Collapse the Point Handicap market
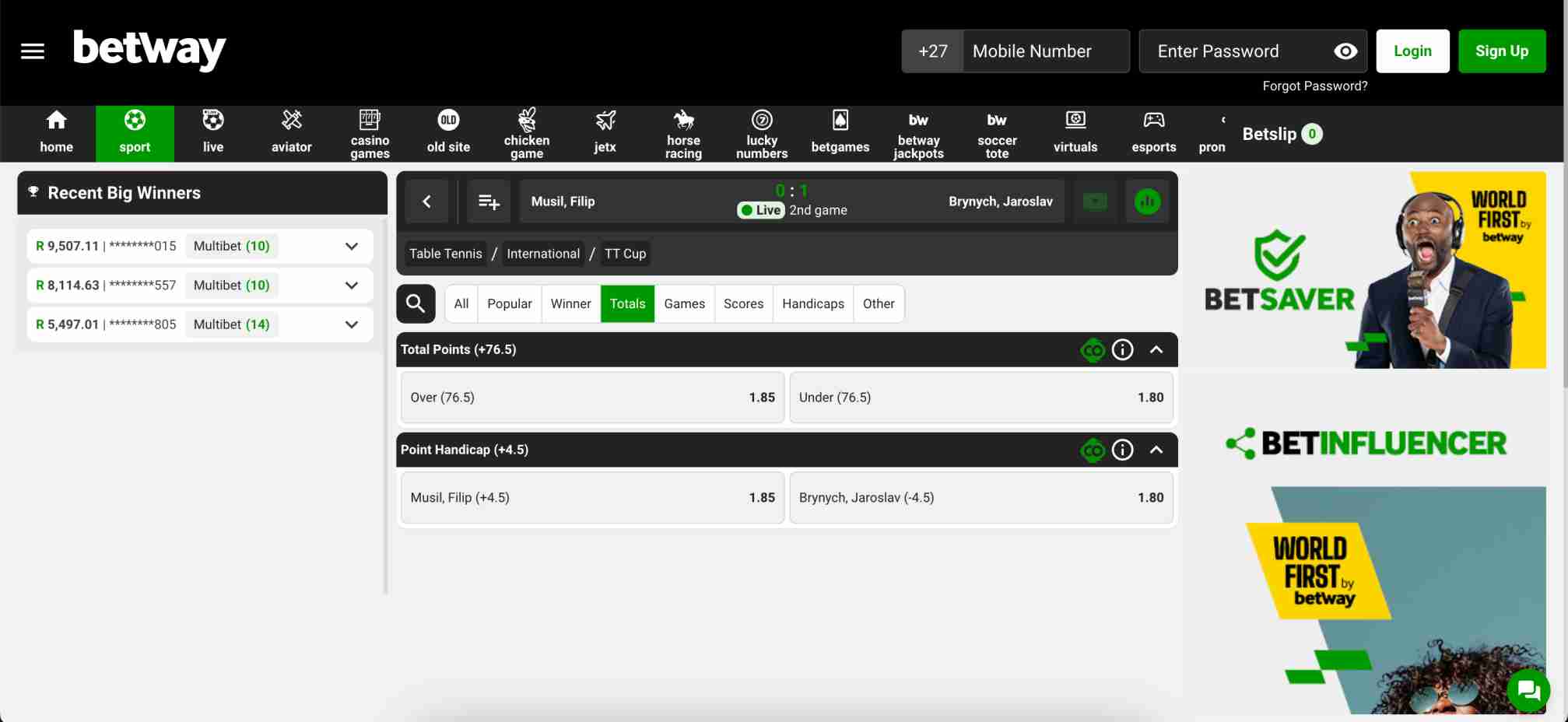 (x=1156, y=450)
